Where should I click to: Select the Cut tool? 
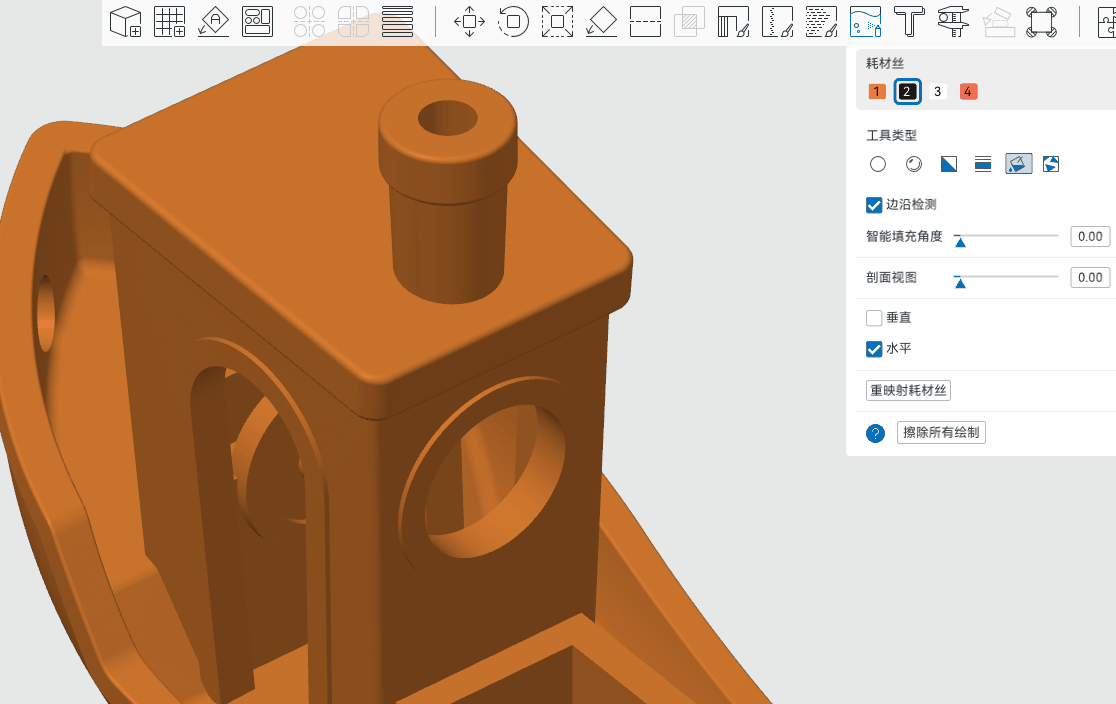pos(646,21)
